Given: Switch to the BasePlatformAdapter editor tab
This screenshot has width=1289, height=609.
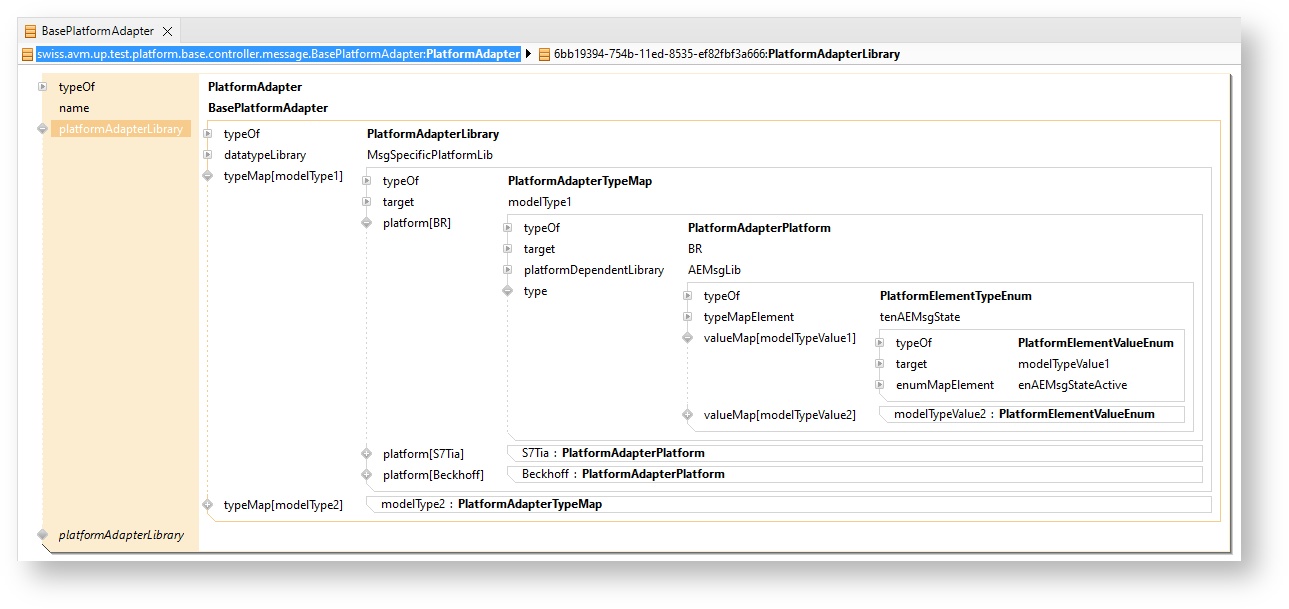Looking at the screenshot, I should (x=97, y=31).
